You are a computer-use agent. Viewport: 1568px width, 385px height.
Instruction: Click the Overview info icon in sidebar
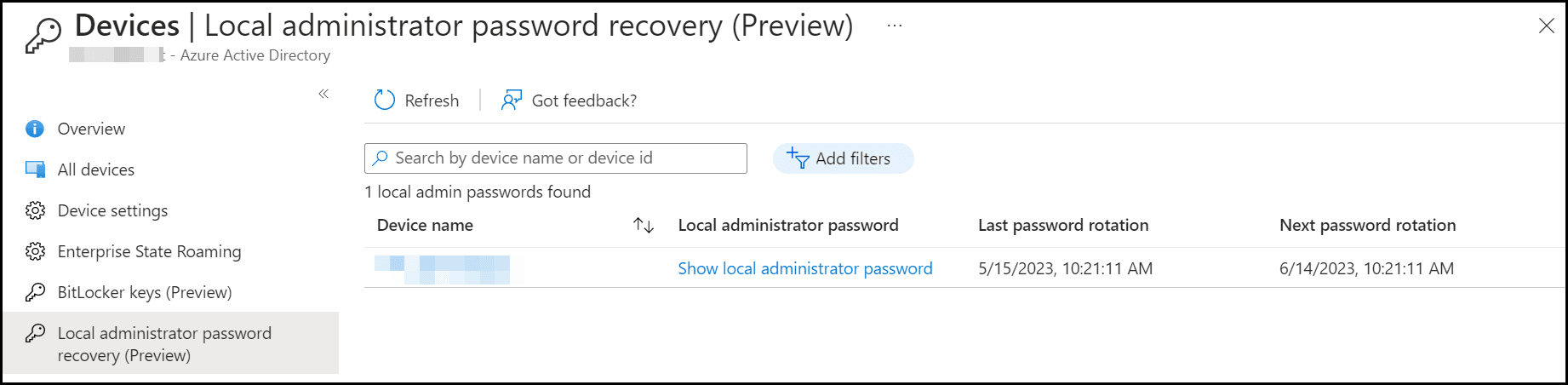click(35, 129)
